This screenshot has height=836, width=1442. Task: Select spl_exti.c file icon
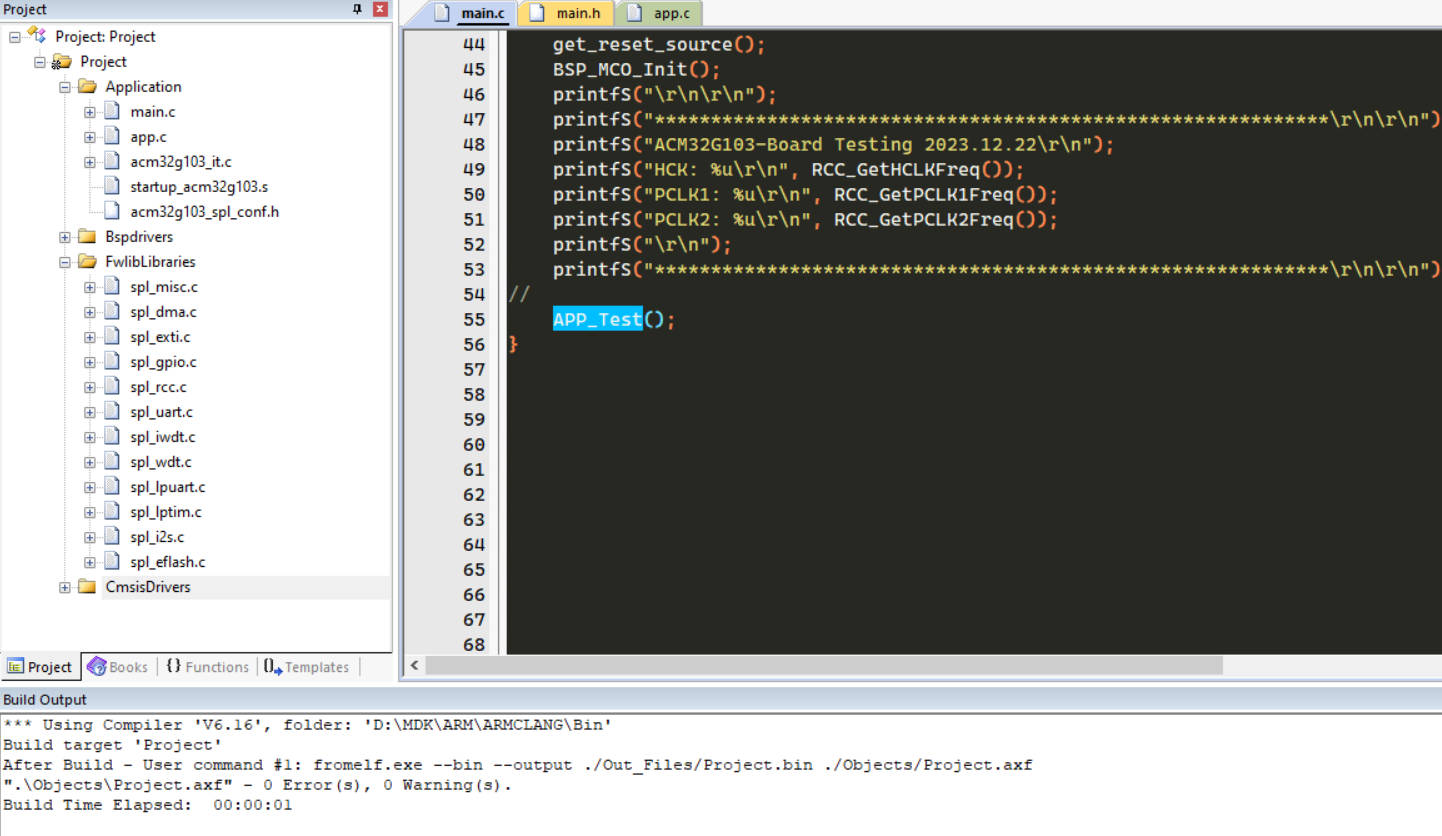click(112, 337)
